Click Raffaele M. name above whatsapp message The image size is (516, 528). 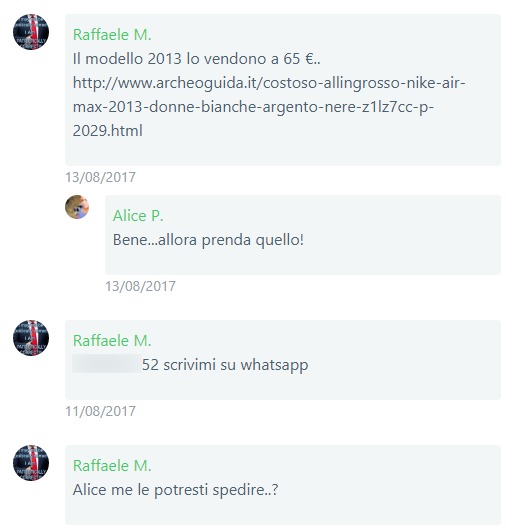click(x=112, y=340)
